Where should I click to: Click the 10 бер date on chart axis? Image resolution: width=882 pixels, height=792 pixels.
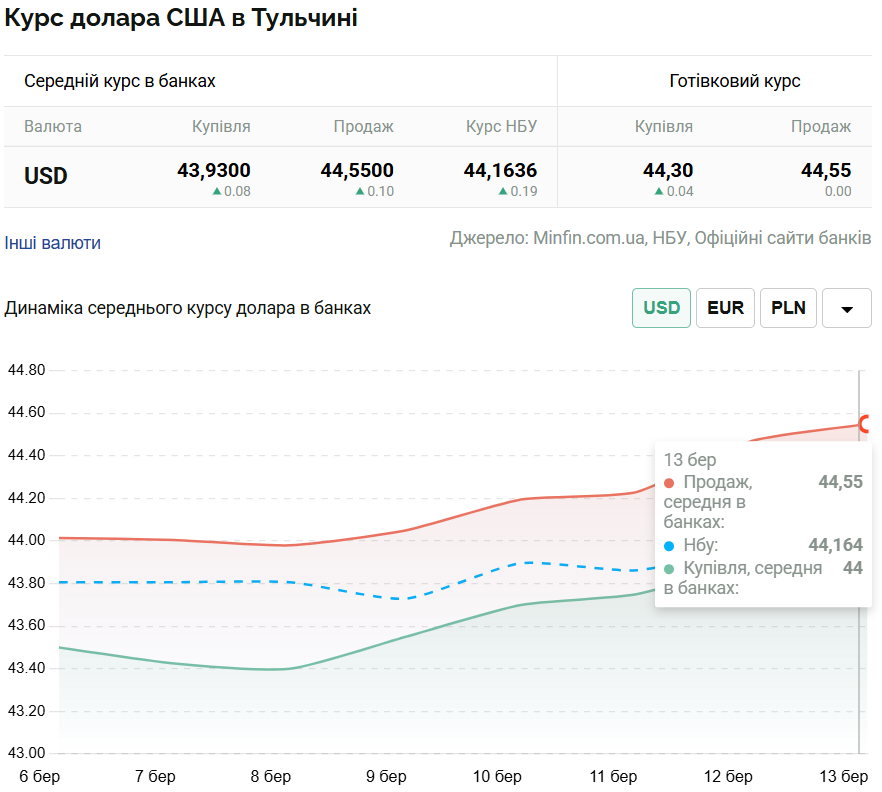pyautogui.click(x=497, y=777)
